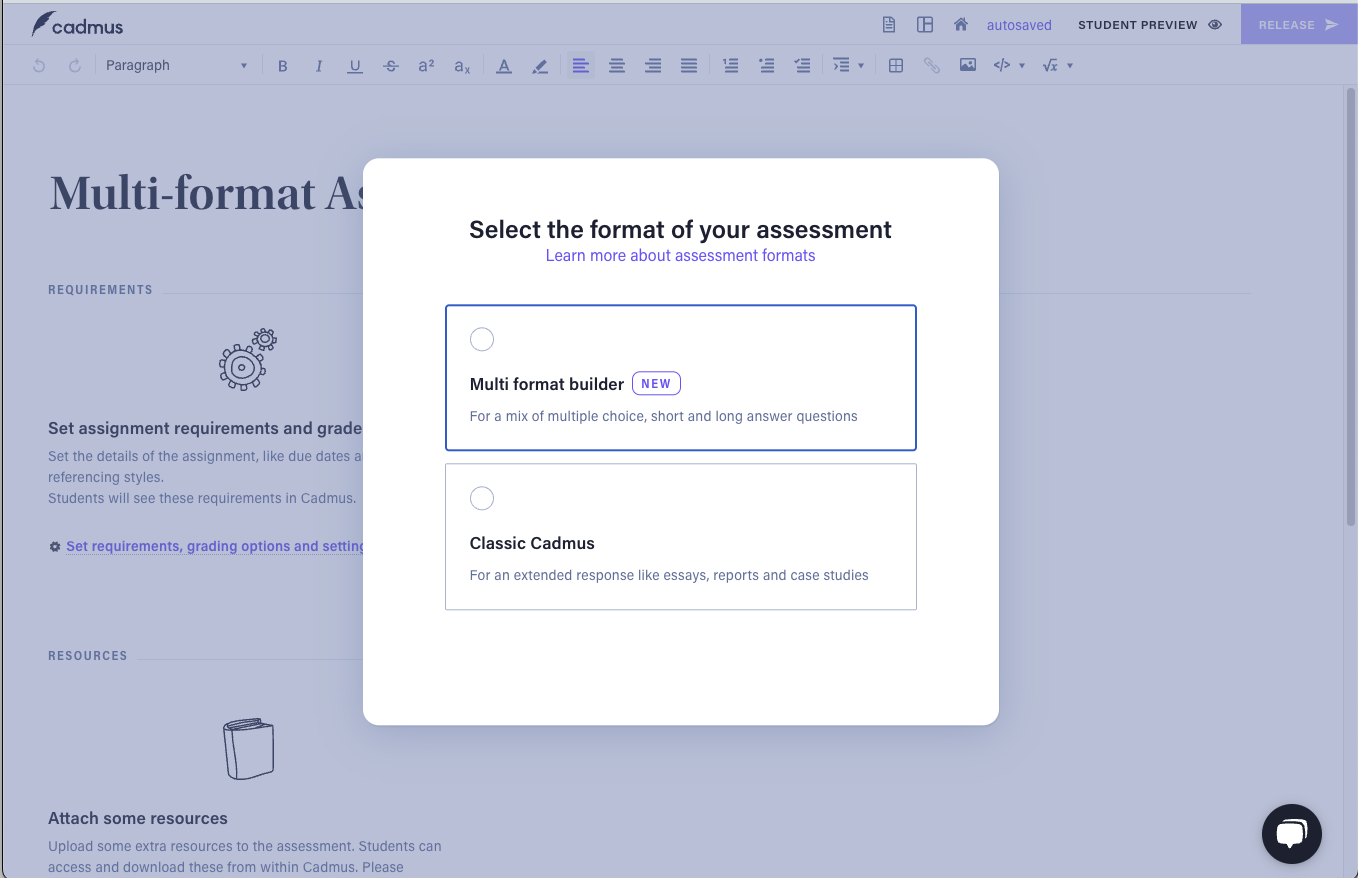Open Set requirements, grading options link
Screen dimensions: 1358x878
(215, 546)
